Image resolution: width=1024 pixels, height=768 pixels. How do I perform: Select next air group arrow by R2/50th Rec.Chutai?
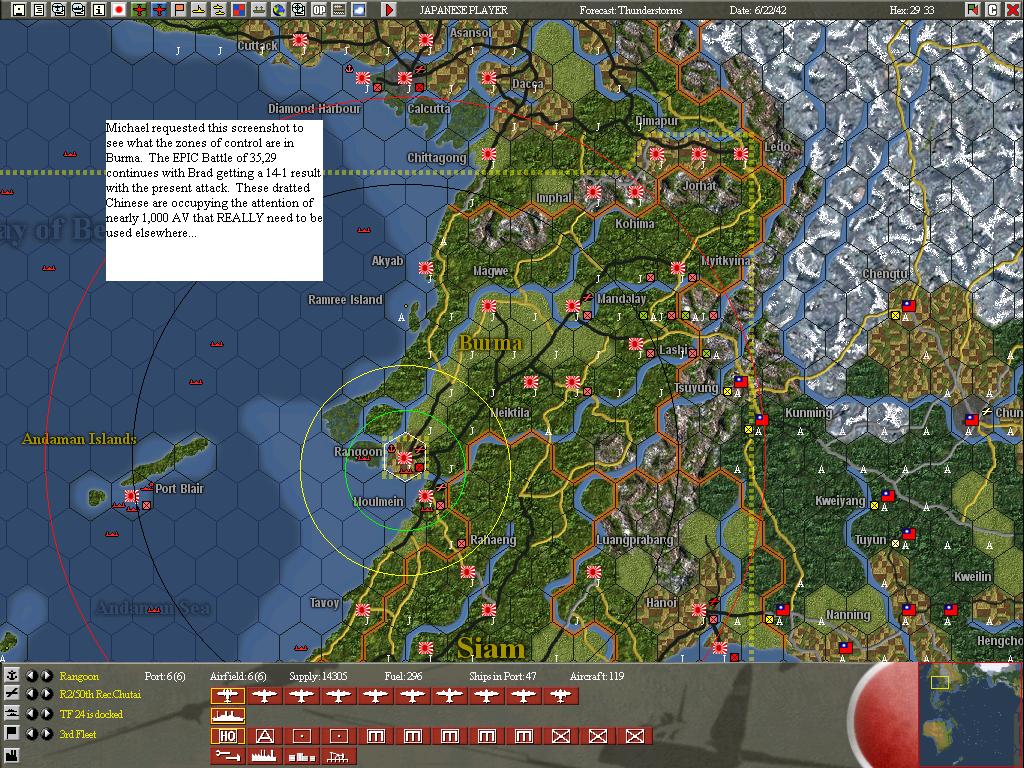pyautogui.click(x=46, y=694)
